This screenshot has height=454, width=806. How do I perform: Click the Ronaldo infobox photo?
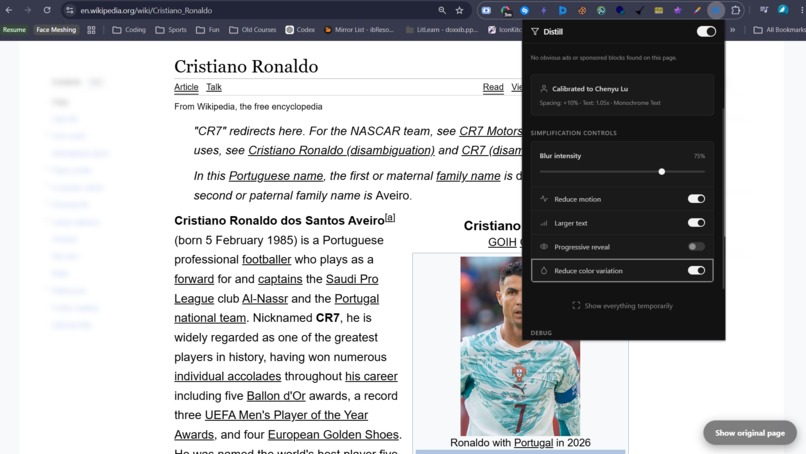(520, 346)
